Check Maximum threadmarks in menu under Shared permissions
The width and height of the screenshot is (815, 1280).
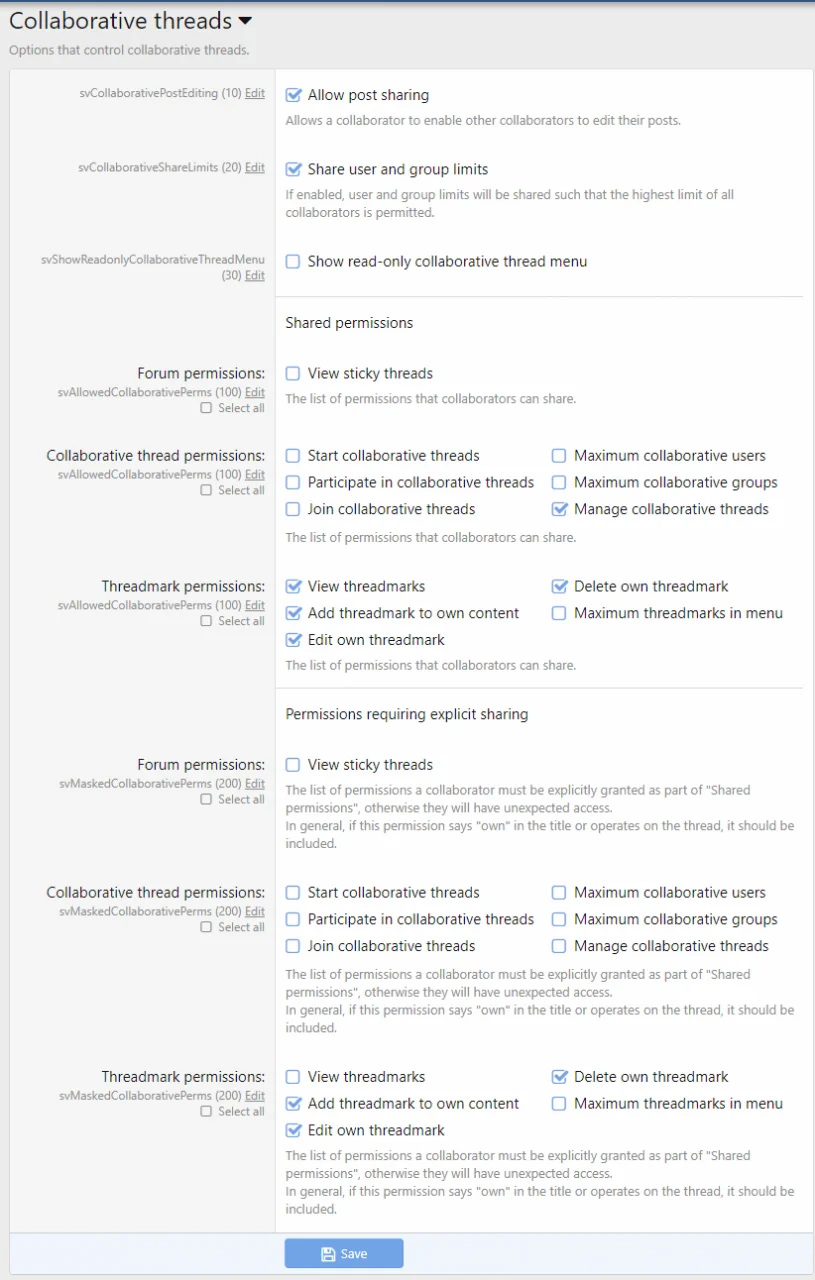[559, 613]
